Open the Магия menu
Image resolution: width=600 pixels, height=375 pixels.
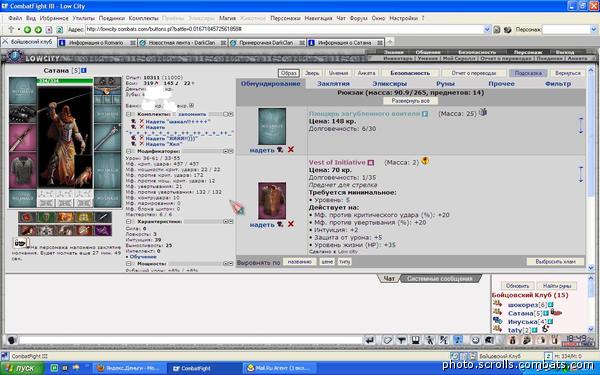(x=227, y=18)
